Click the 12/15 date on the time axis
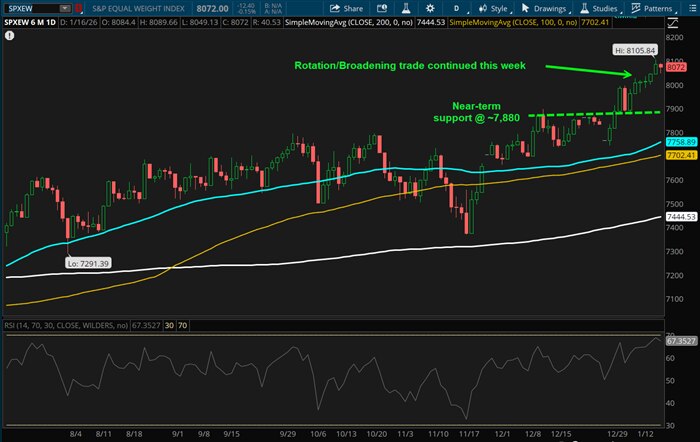Image resolution: width=700 pixels, height=442 pixels. point(561,434)
